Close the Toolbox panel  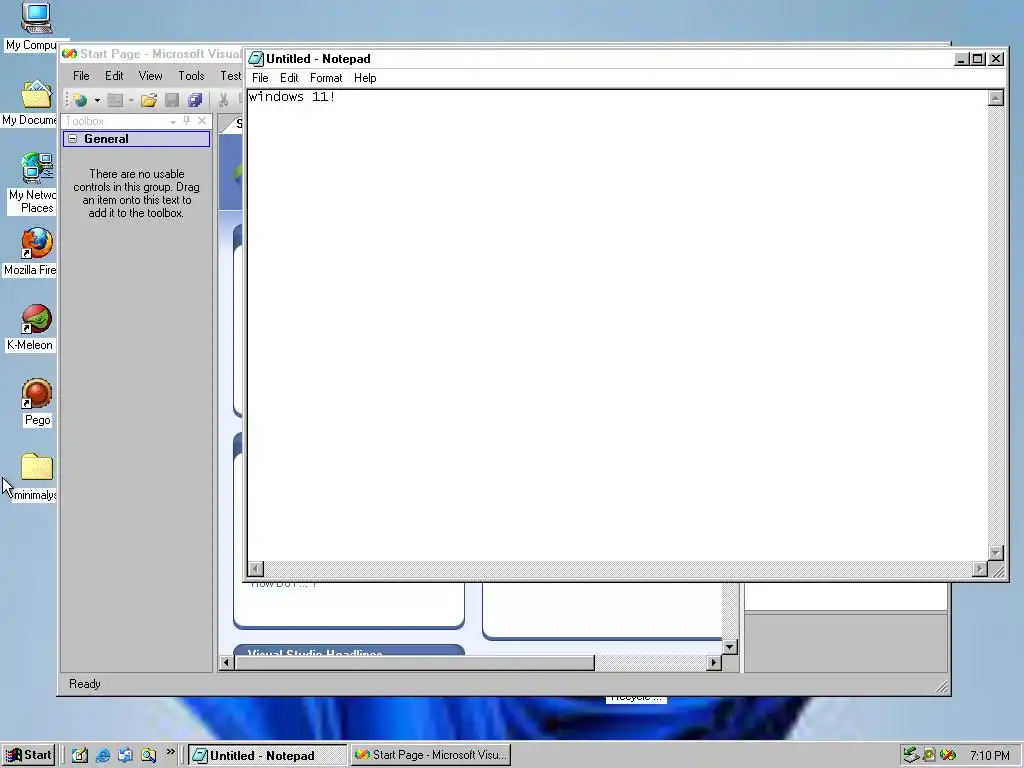coord(202,121)
